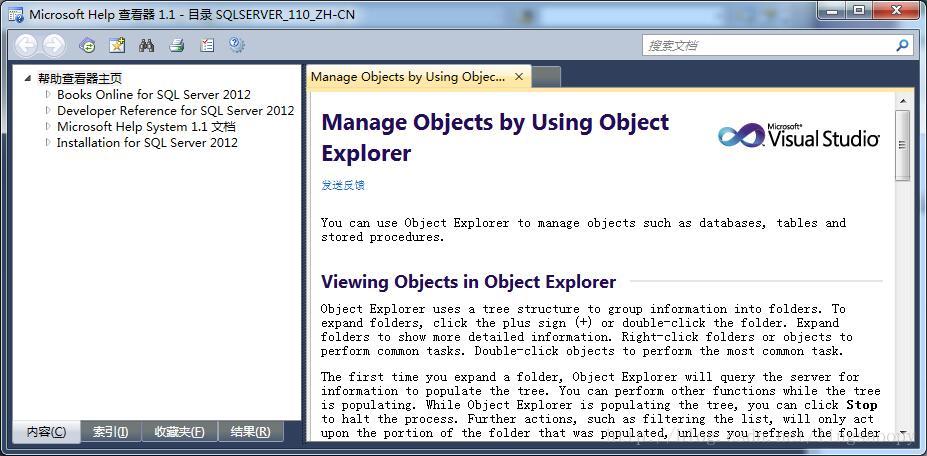Select Installation for SQL Server 2012
This screenshot has height=456, width=927.
point(147,143)
